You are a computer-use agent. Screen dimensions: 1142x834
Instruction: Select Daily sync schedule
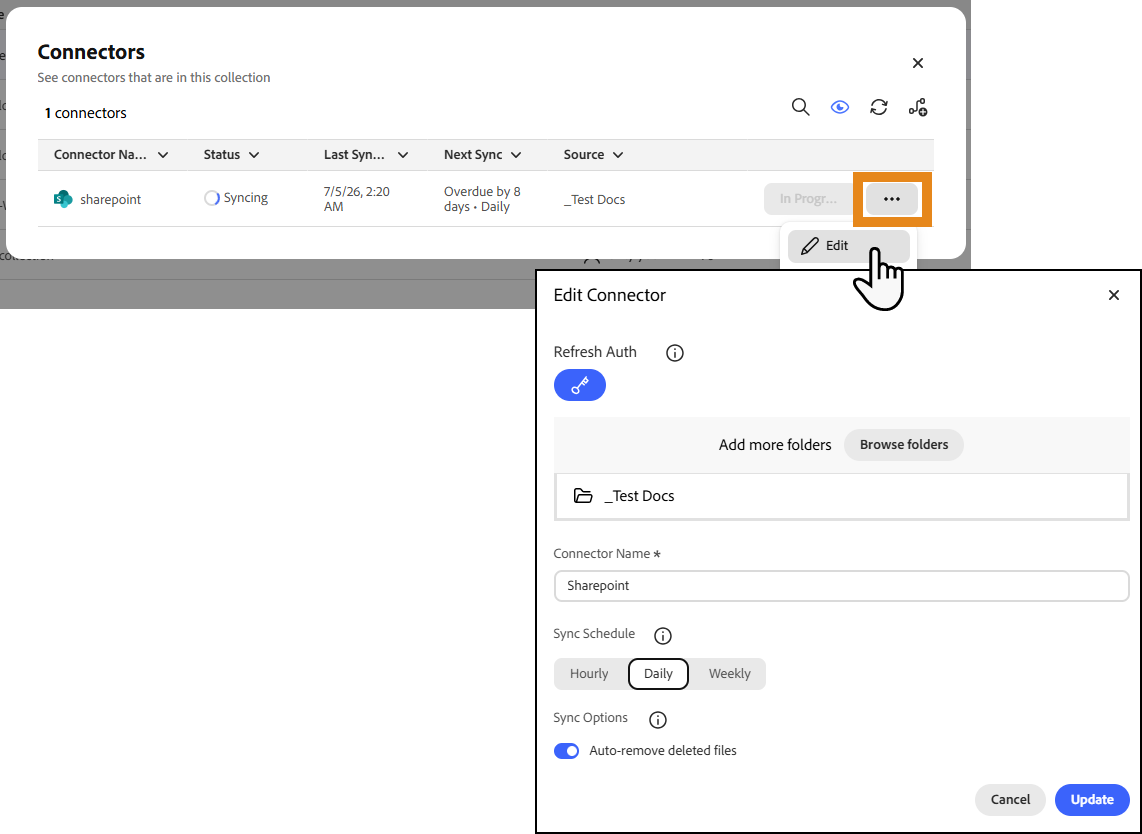point(658,674)
